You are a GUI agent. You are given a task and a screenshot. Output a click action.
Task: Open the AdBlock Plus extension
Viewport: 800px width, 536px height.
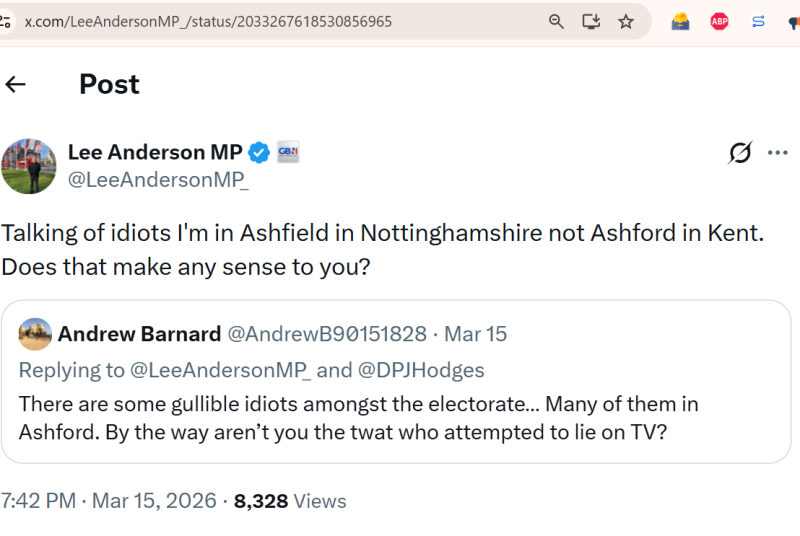719,21
